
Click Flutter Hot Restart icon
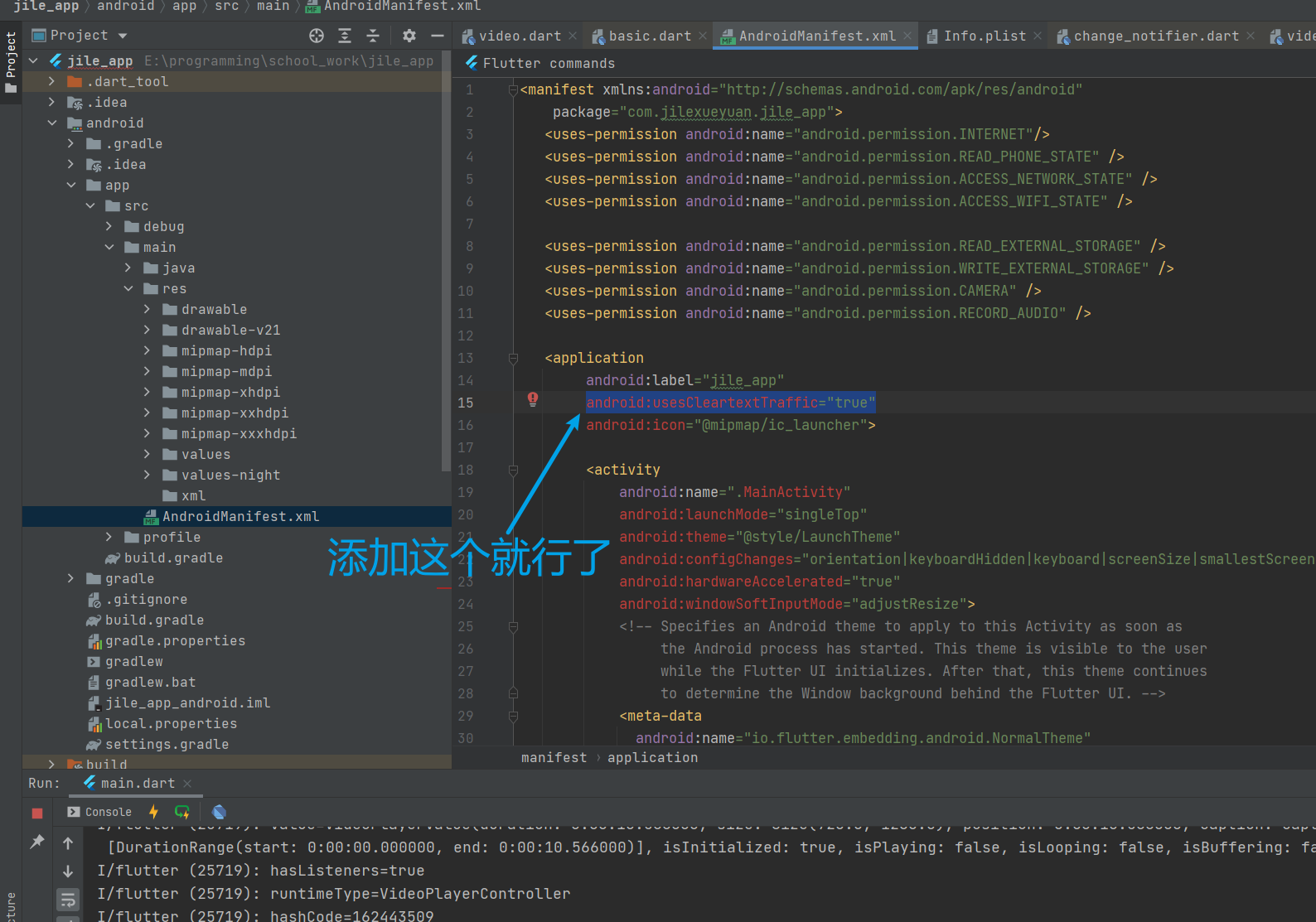coord(182,812)
